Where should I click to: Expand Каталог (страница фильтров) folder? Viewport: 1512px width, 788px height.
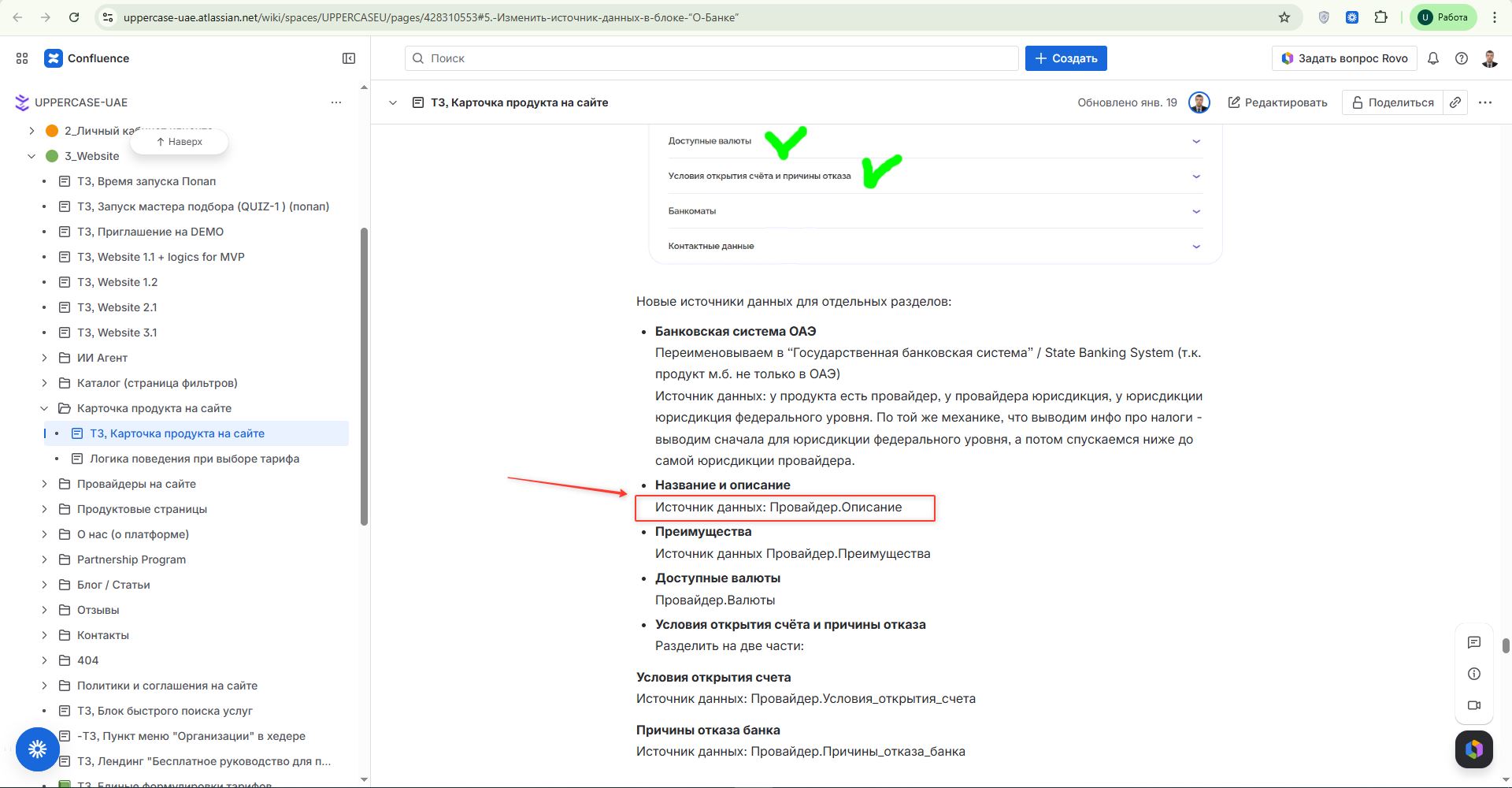pyautogui.click(x=44, y=383)
